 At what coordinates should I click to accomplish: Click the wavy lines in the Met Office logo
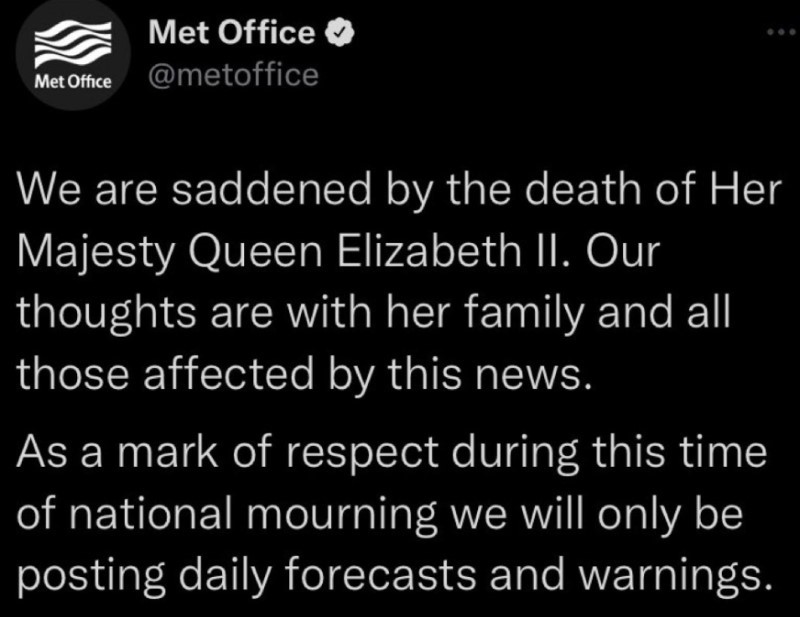click(x=73, y=48)
